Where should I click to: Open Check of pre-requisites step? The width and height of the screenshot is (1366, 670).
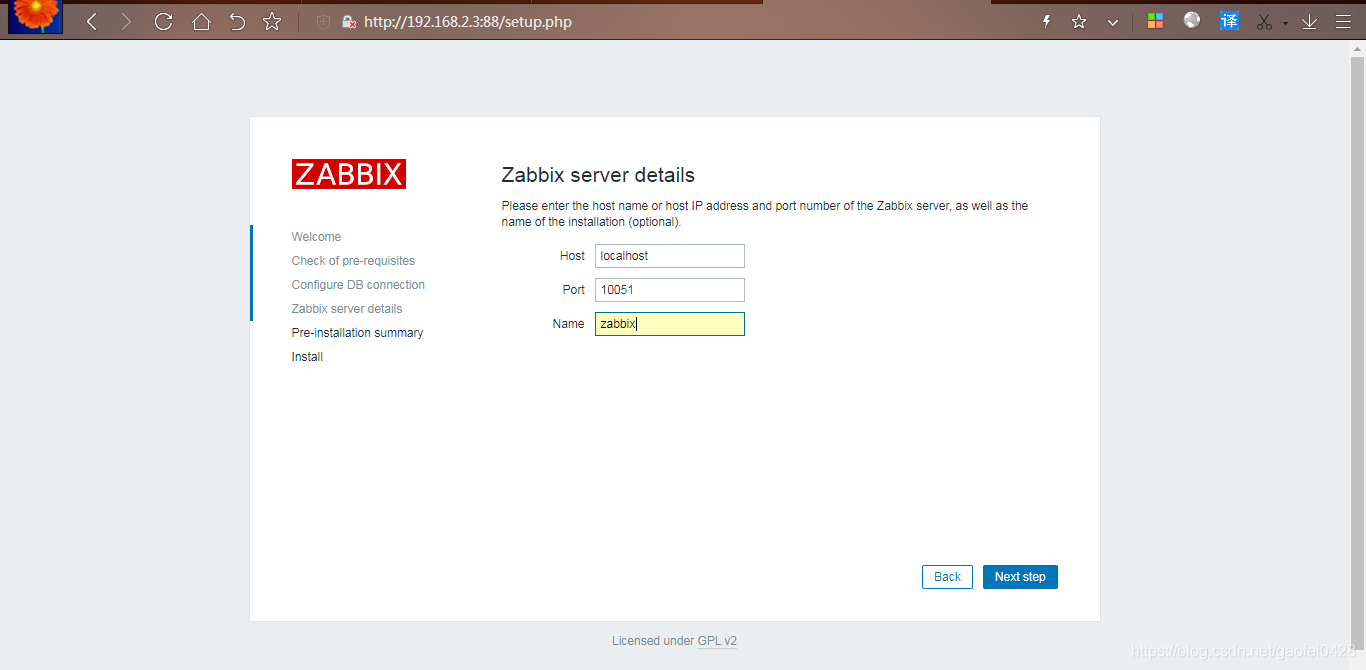353,260
